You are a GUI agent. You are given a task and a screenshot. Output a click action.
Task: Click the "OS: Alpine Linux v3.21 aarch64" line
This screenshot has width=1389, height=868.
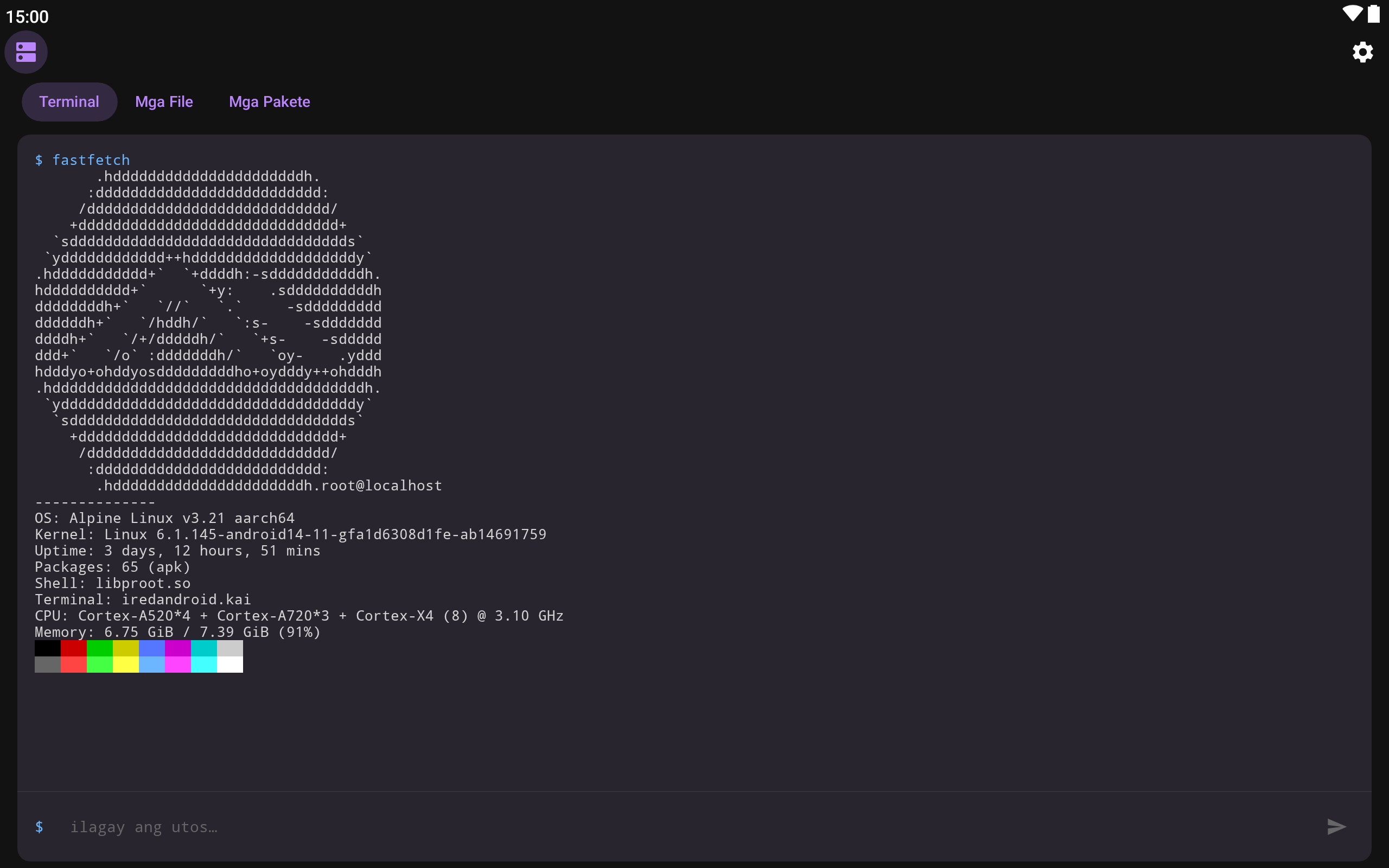pos(165,519)
